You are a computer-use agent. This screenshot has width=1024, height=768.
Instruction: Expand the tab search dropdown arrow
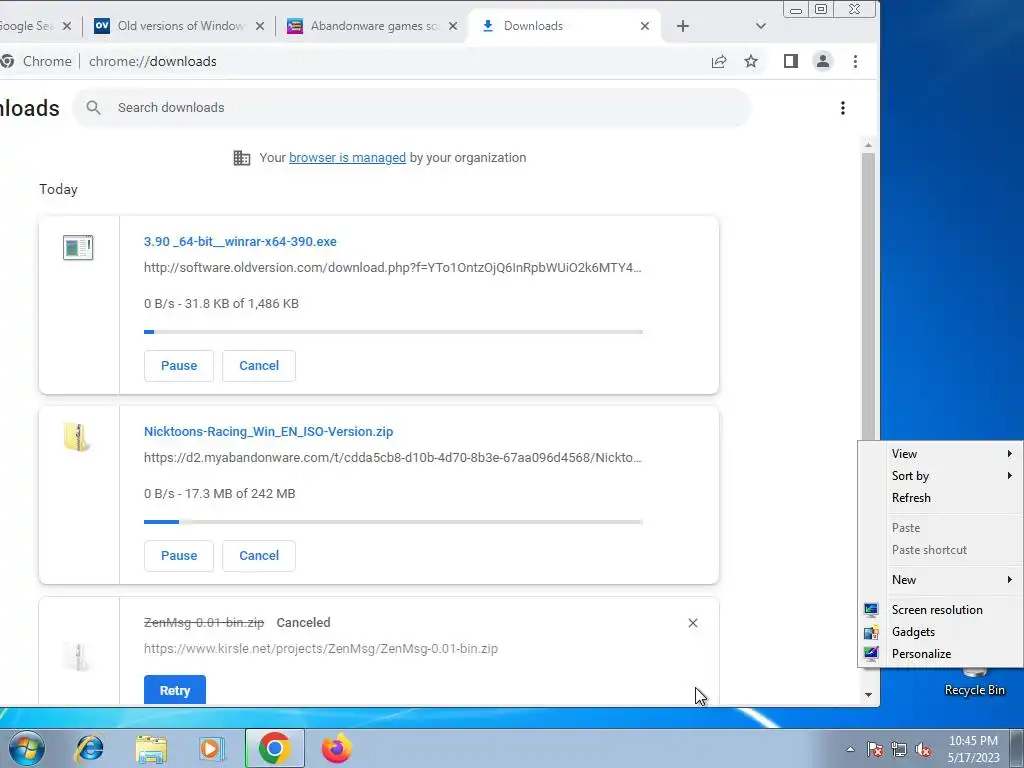(x=760, y=26)
